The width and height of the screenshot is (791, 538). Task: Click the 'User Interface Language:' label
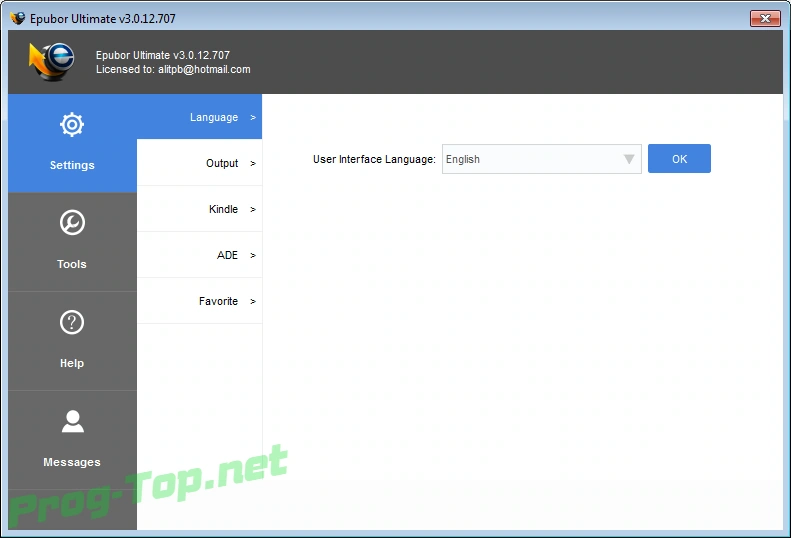[374, 159]
